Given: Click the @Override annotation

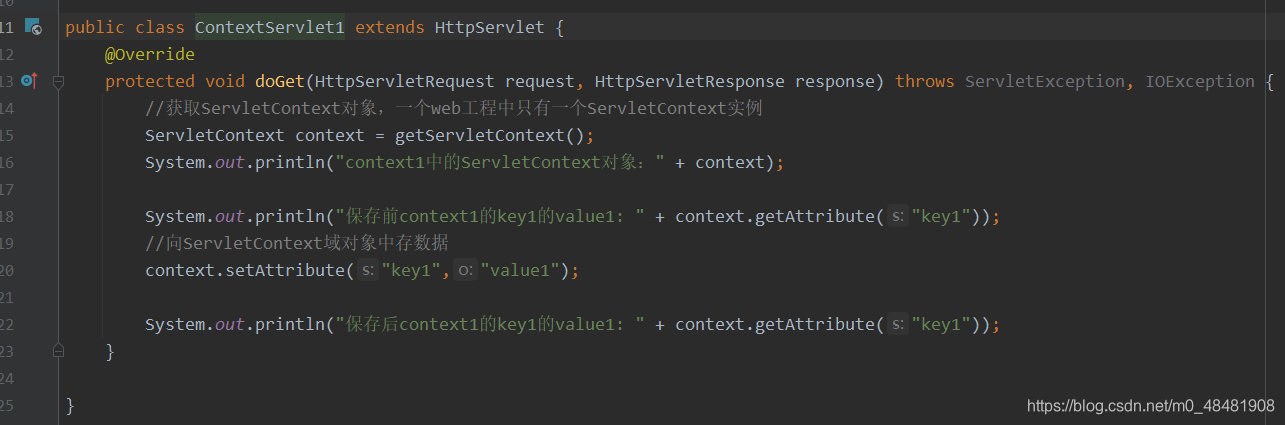Looking at the screenshot, I should click(x=150, y=54).
